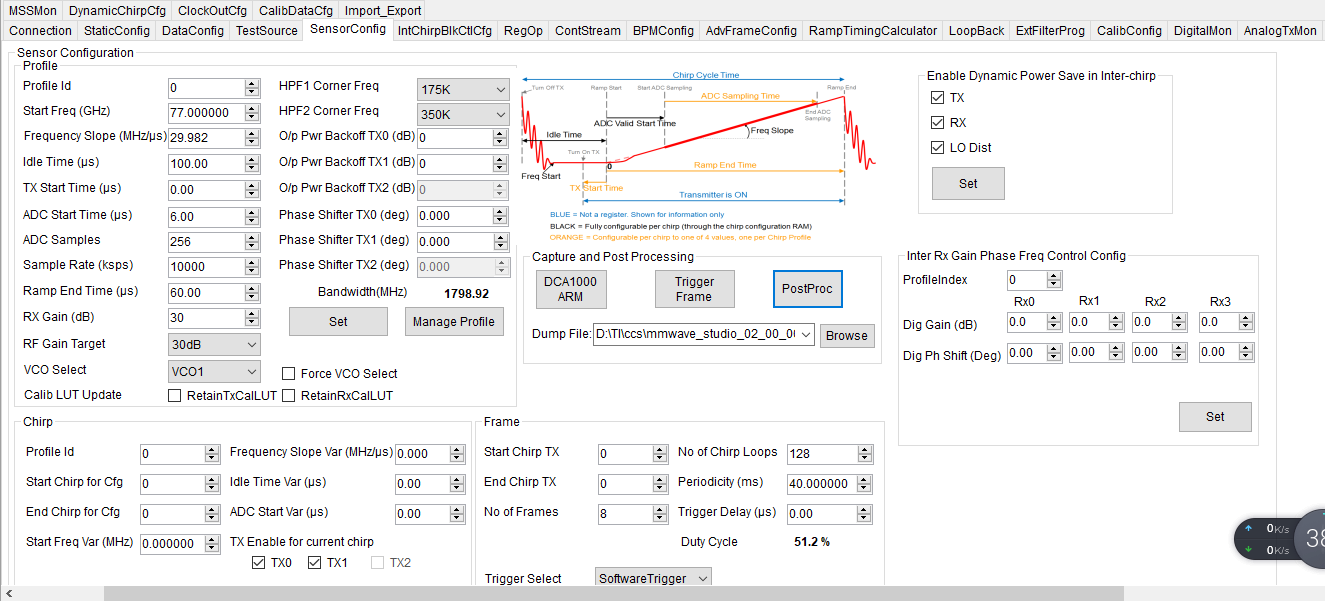This screenshot has height=601, width=1325.
Task: Switch to the BPMConfig tab
Action: pyautogui.click(x=663, y=31)
